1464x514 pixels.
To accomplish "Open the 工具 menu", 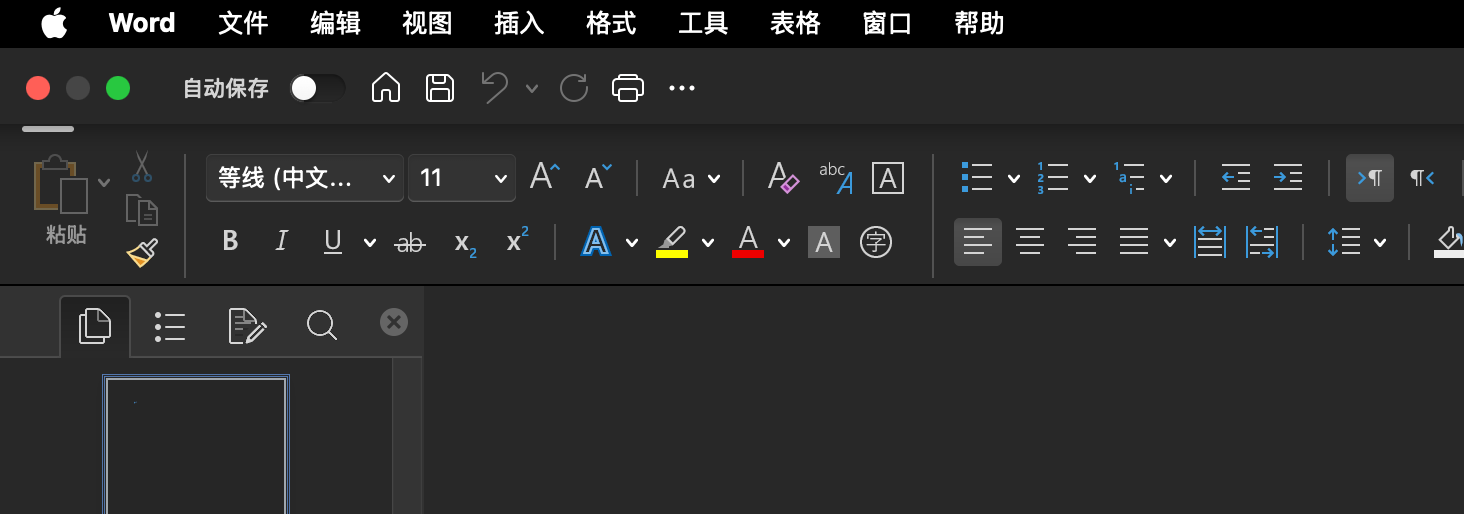I will coord(703,23).
